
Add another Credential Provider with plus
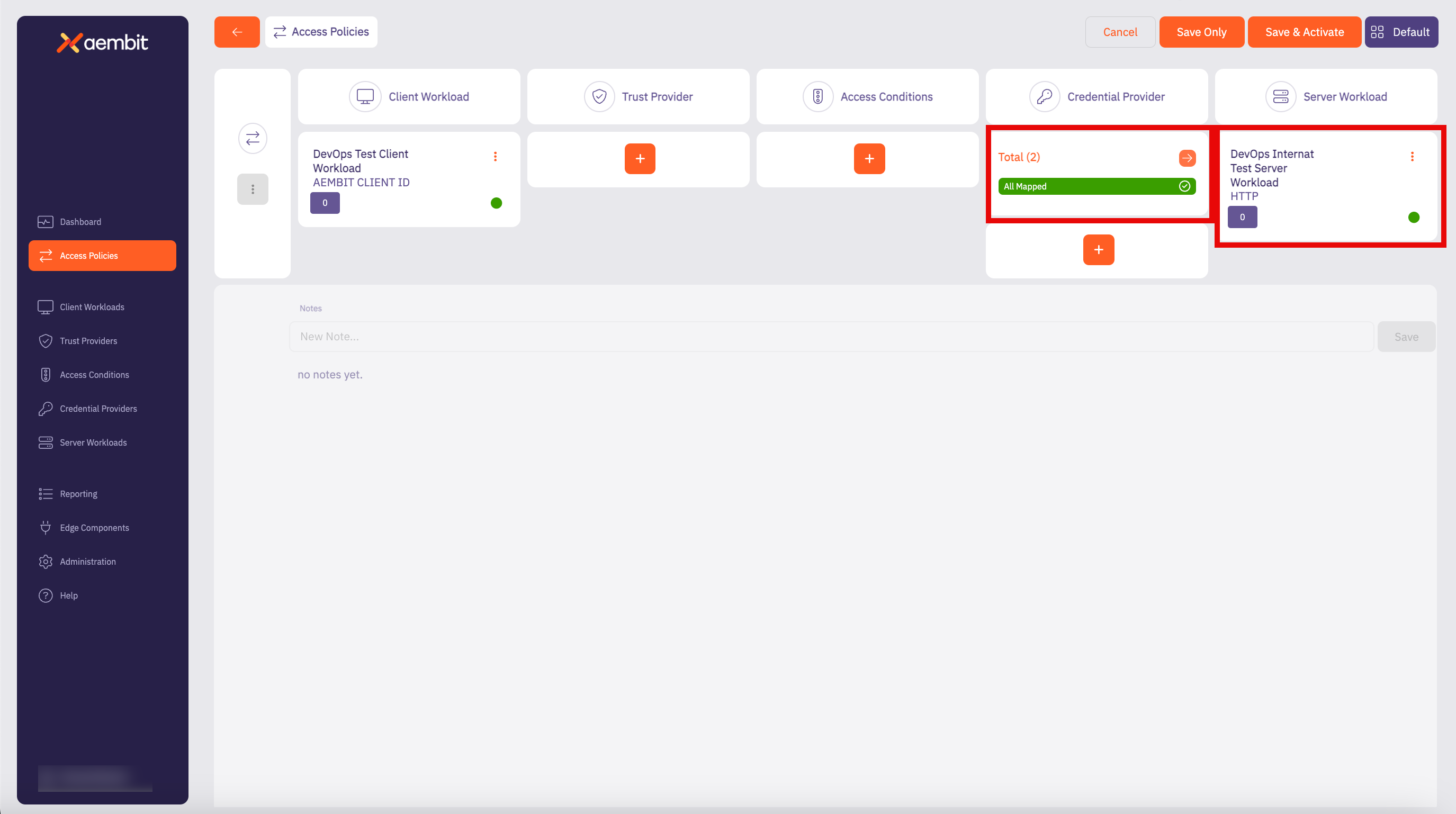coord(1098,250)
